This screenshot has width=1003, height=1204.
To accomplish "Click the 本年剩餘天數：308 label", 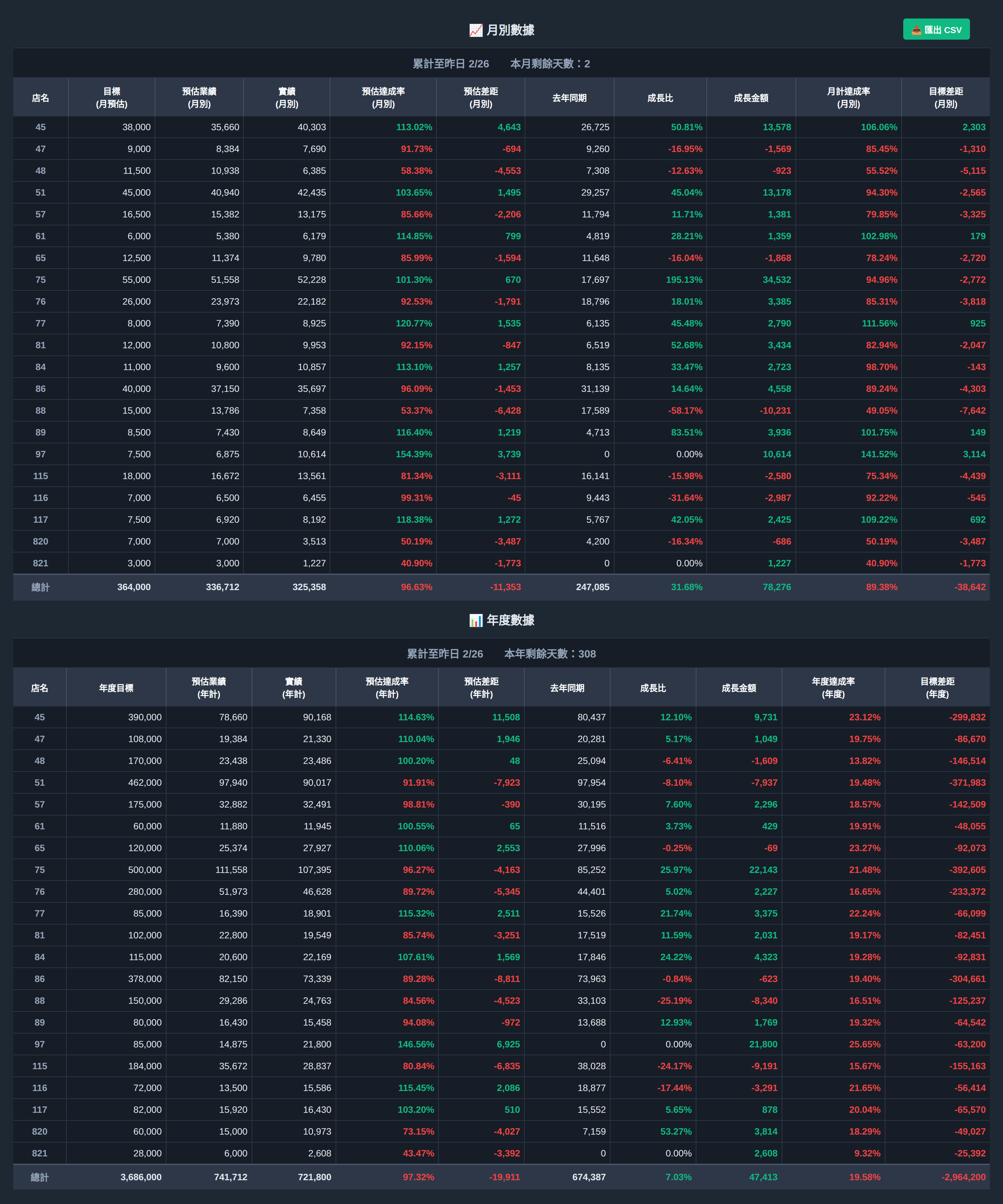I will click(550, 654).
